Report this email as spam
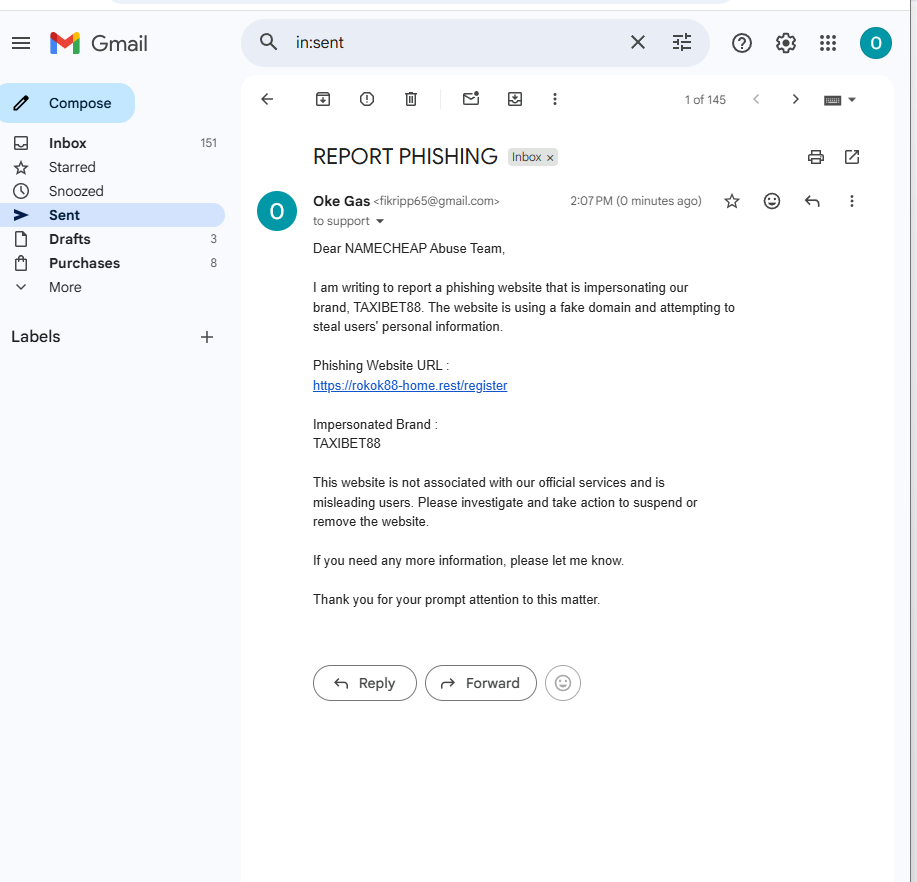The image size is (917, 882). click(367, 99)
